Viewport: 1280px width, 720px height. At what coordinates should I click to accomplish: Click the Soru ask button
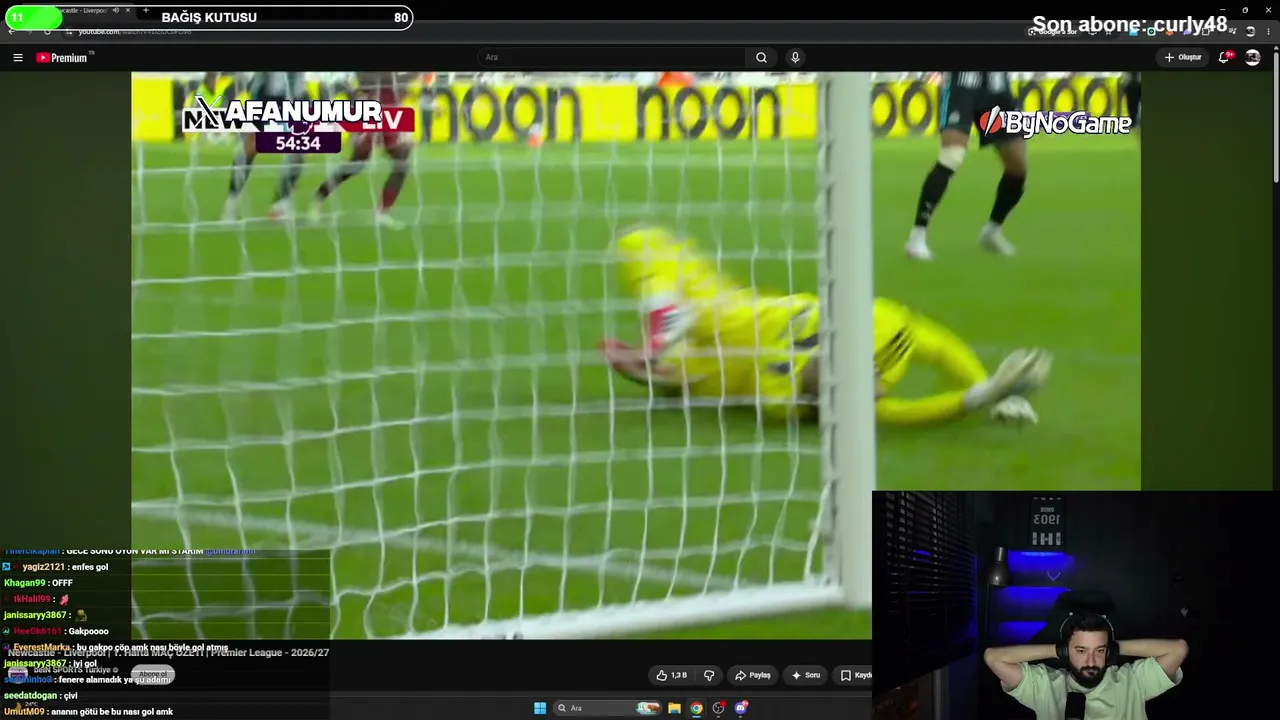(x=806, y=675)
